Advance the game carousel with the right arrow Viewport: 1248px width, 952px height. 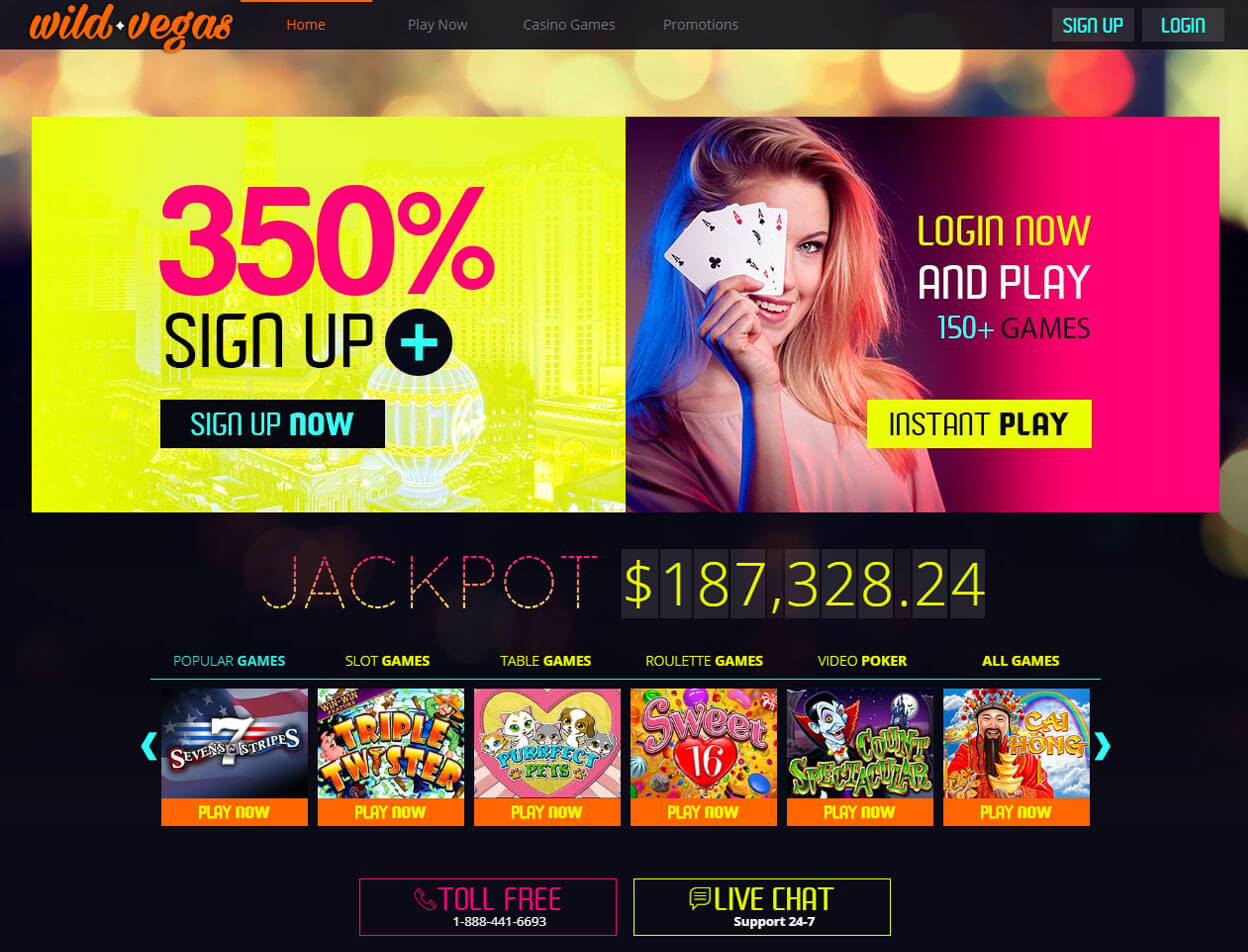point(1102,746)
